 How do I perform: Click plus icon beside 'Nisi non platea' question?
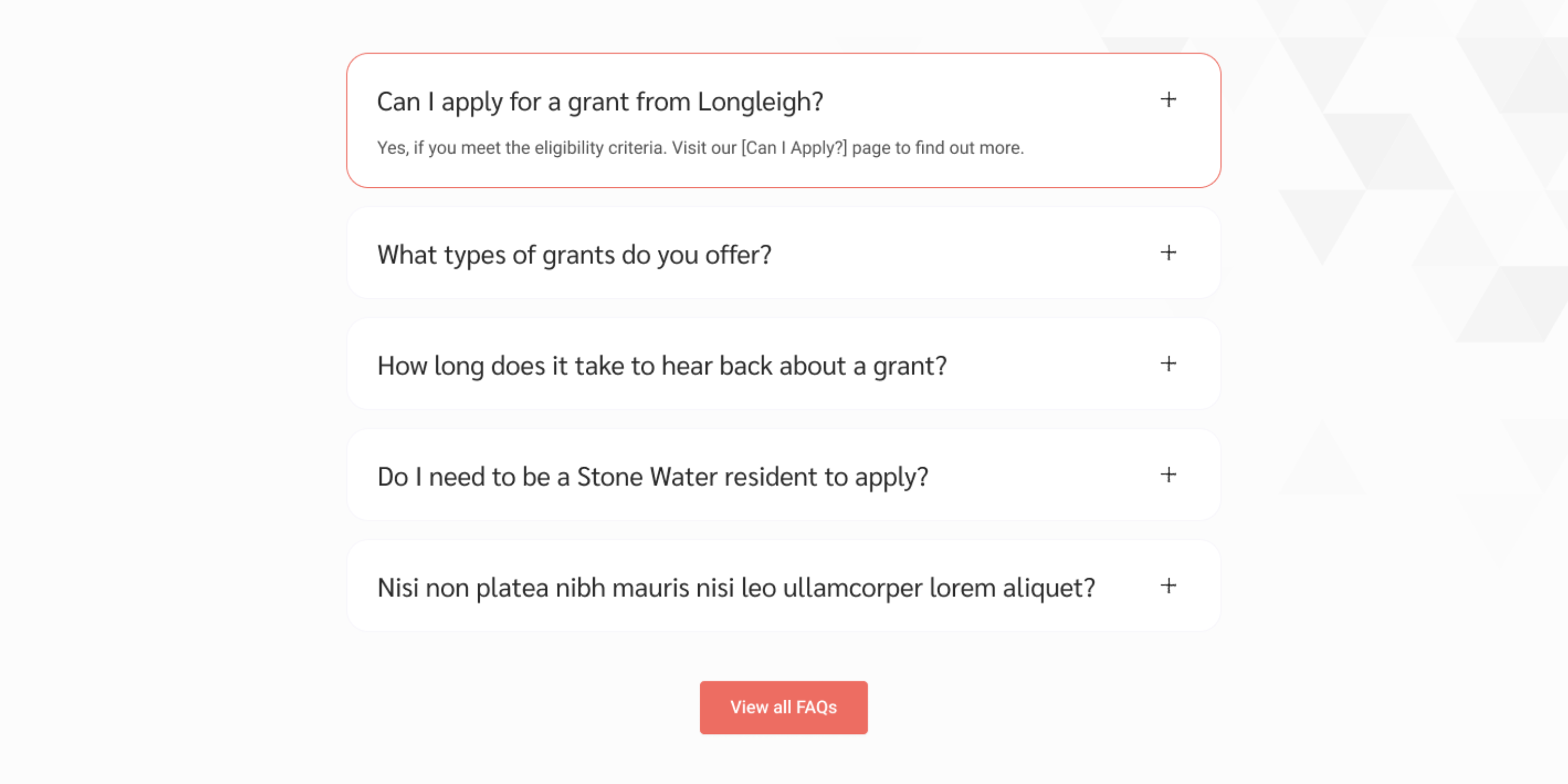click(1167, 586)
